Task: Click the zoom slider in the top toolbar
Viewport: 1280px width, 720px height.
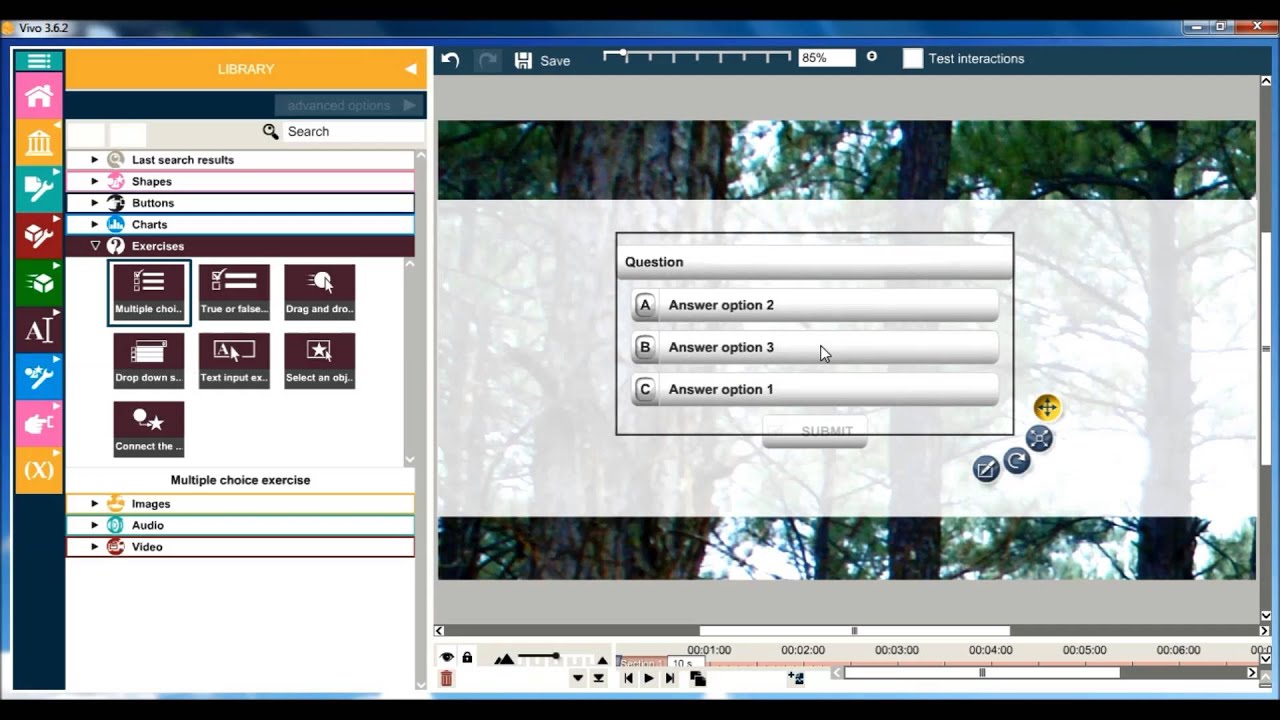Action: [x=697, y=56]
